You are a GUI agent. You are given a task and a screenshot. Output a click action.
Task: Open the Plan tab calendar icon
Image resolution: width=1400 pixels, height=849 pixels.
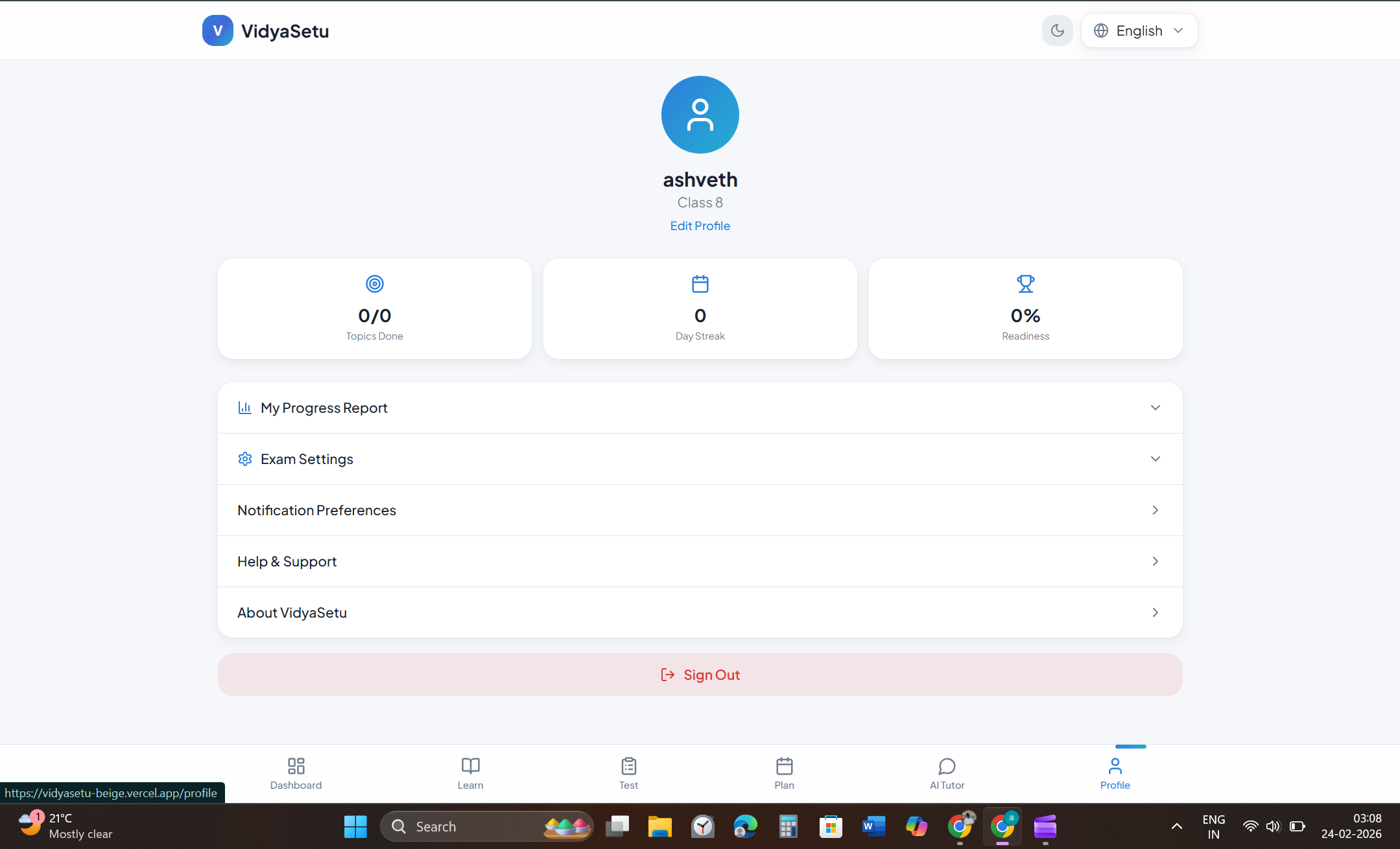(x=784, y=767)
